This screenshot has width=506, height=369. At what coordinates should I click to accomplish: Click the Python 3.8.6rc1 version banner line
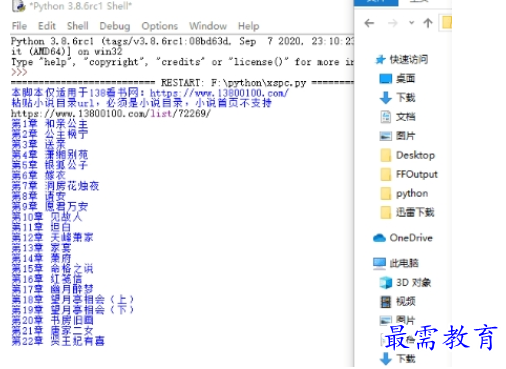coord(182,41)
